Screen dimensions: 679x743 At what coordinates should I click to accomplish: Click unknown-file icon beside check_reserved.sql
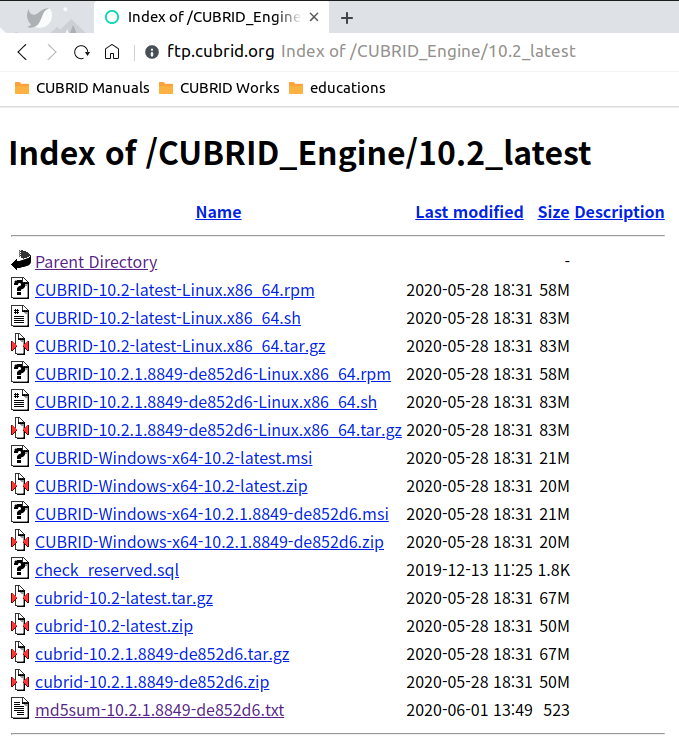pos(20,567)
